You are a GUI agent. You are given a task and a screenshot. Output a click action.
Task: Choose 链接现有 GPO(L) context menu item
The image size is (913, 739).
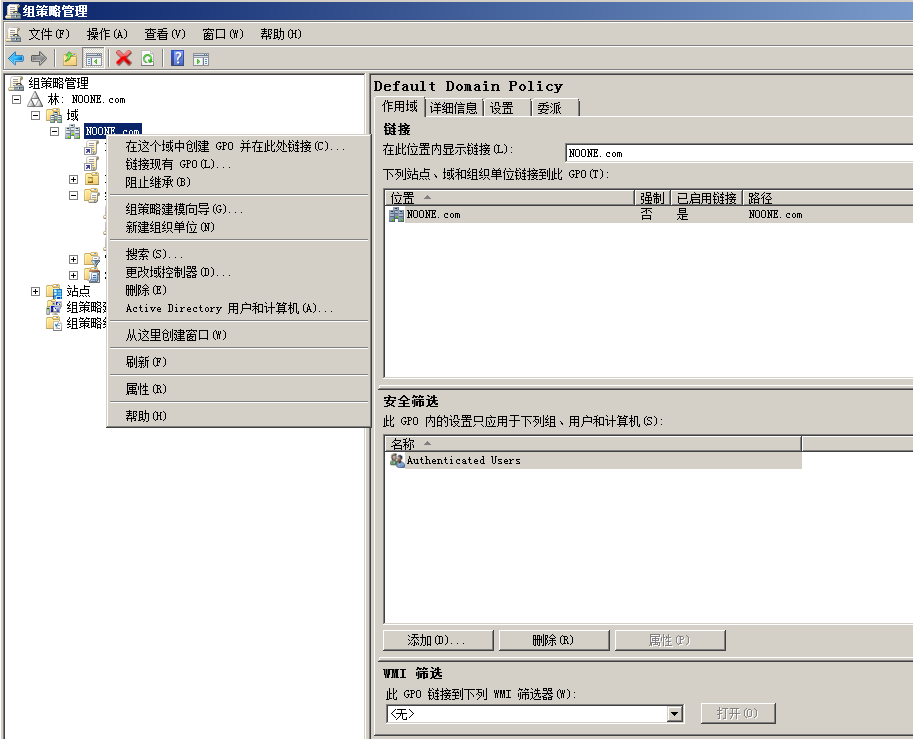point(239,164)
